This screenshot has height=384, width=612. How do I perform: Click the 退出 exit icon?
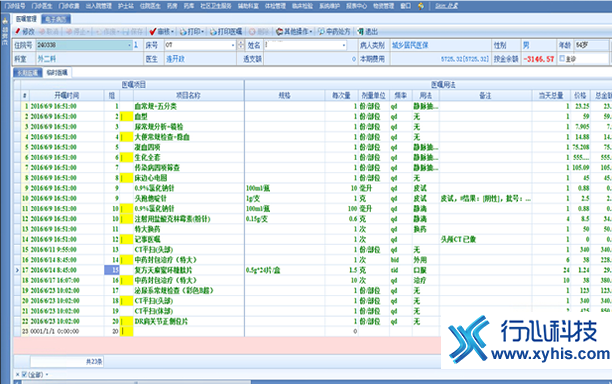[x=361, y=32]
